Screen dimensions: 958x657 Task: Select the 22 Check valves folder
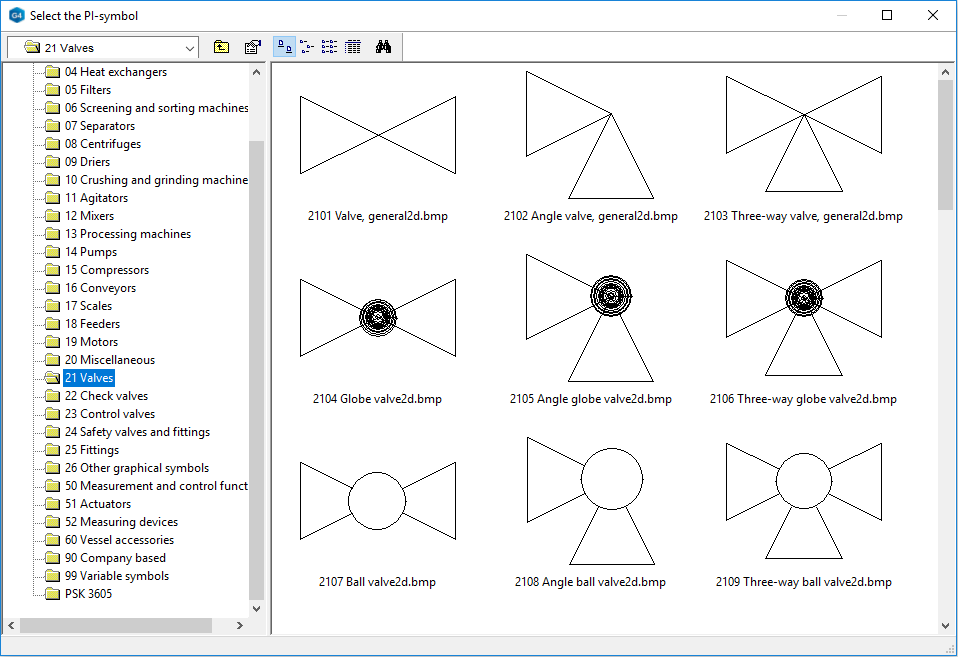(x=106, y=396)
